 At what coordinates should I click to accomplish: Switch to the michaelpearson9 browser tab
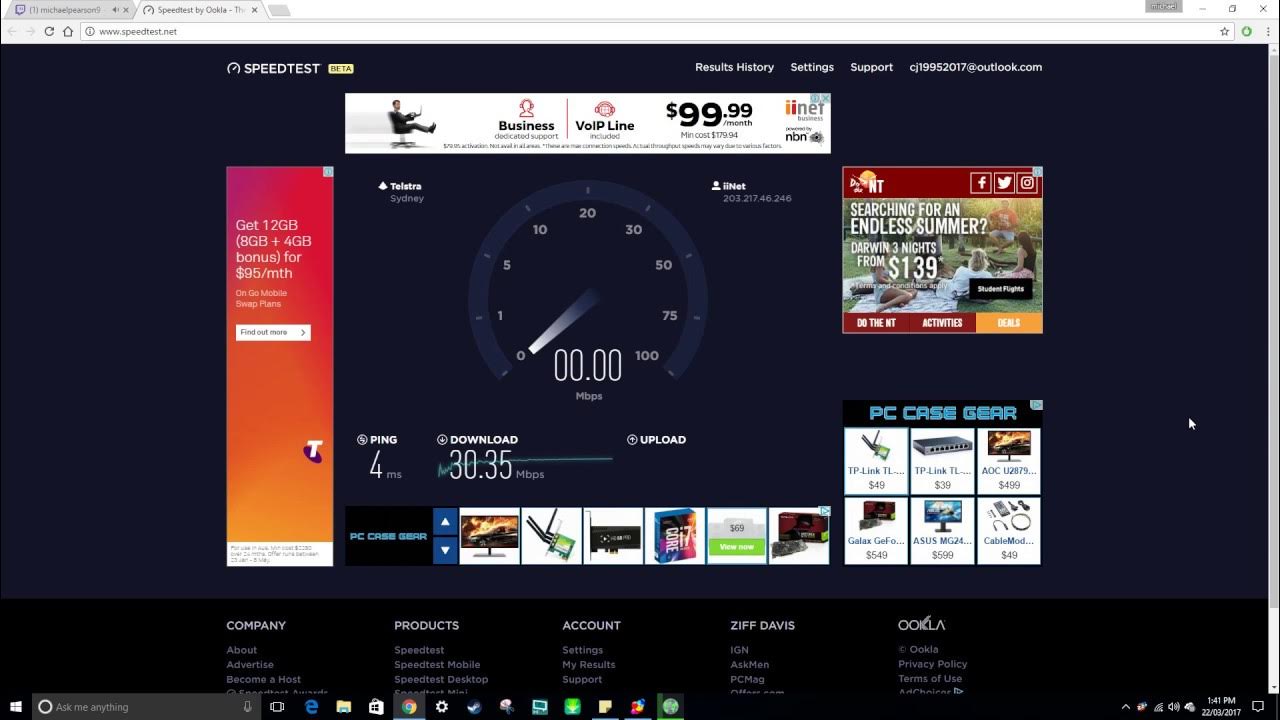pos(65,10)
